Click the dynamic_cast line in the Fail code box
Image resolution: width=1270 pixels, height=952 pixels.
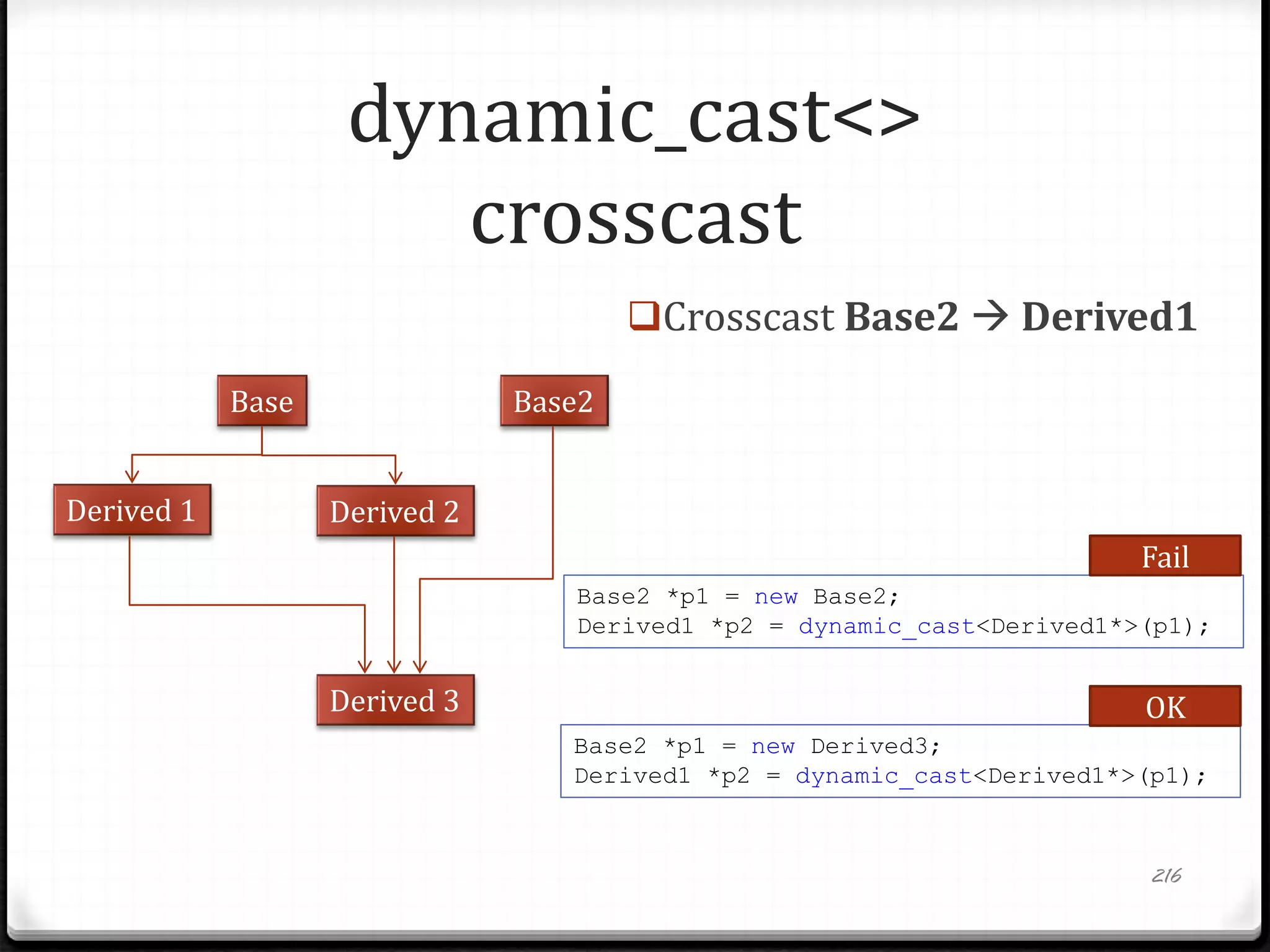pyautogui.click(x=893, y=627)
